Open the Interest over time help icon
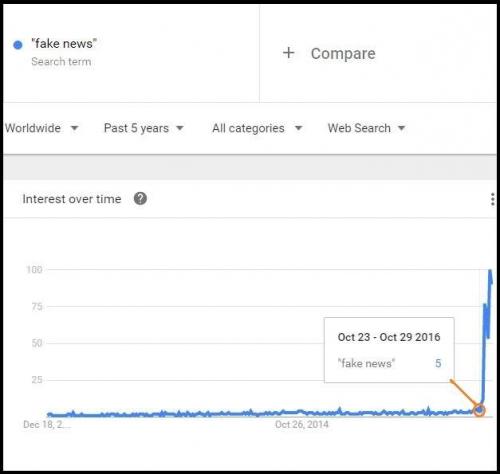 (x=140, y=199)
